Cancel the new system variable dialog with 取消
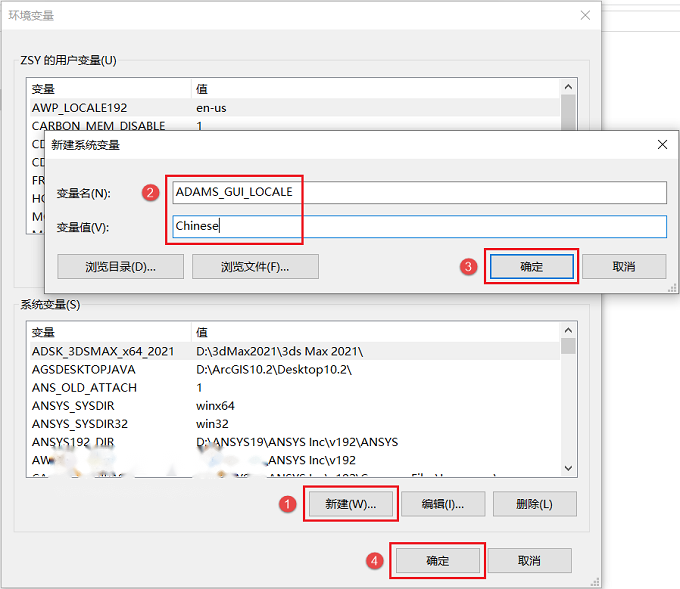 [624, 266]
